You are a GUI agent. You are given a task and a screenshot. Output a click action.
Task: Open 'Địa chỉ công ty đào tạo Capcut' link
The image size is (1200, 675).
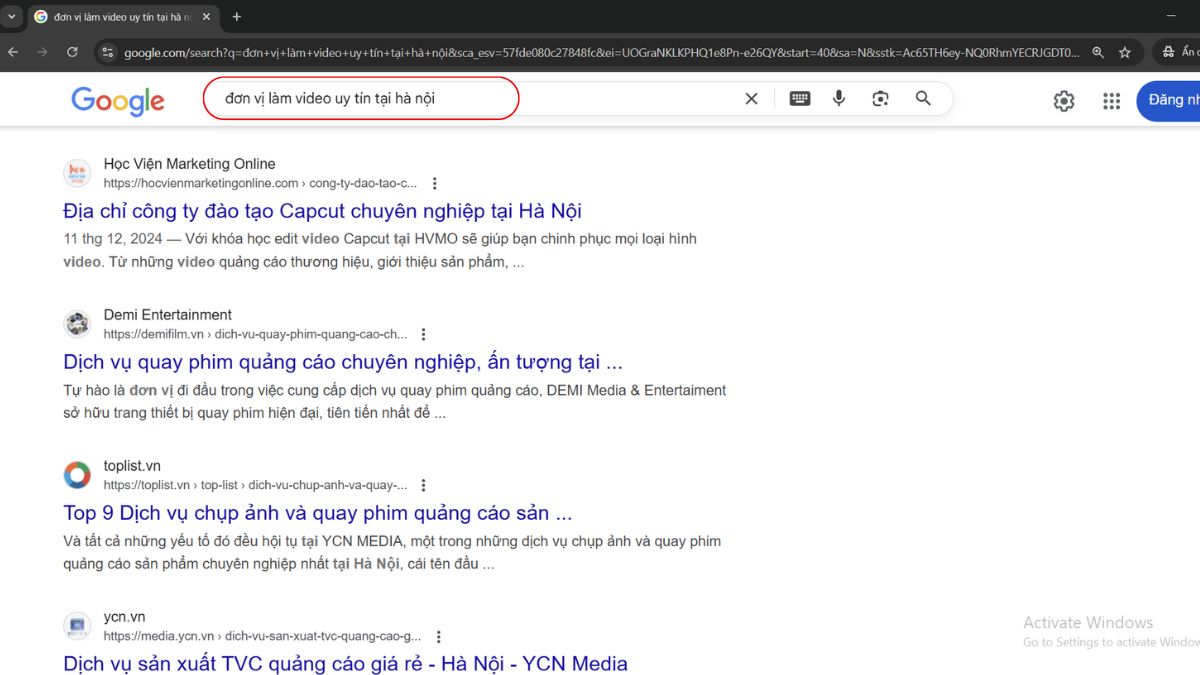pos(322,211)
